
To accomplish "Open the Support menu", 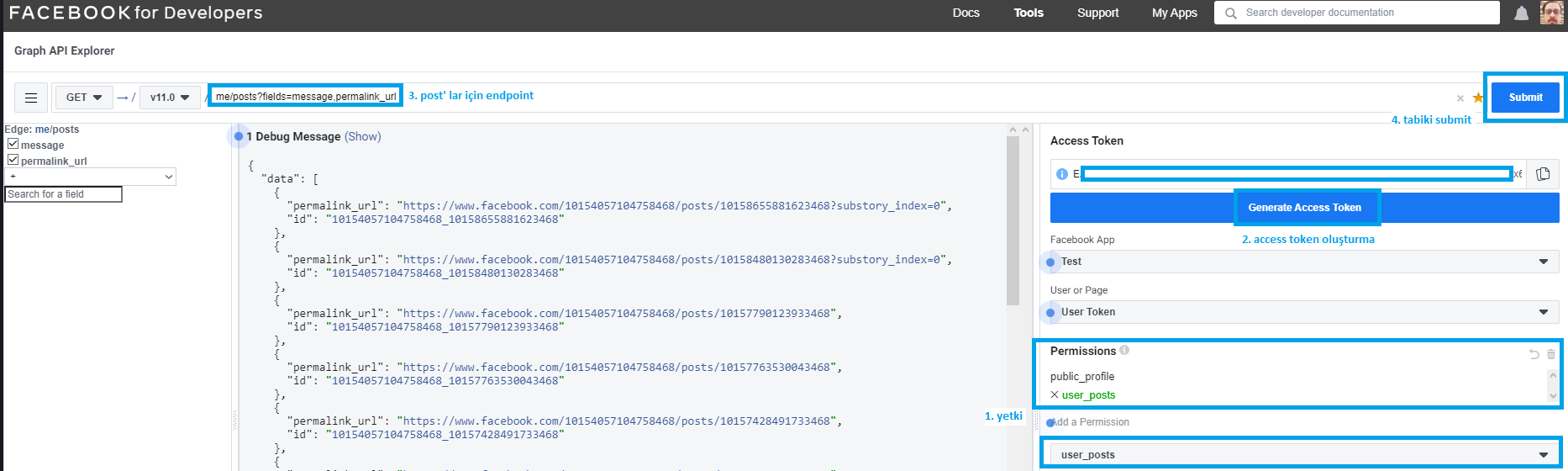I will (1098, 13).
